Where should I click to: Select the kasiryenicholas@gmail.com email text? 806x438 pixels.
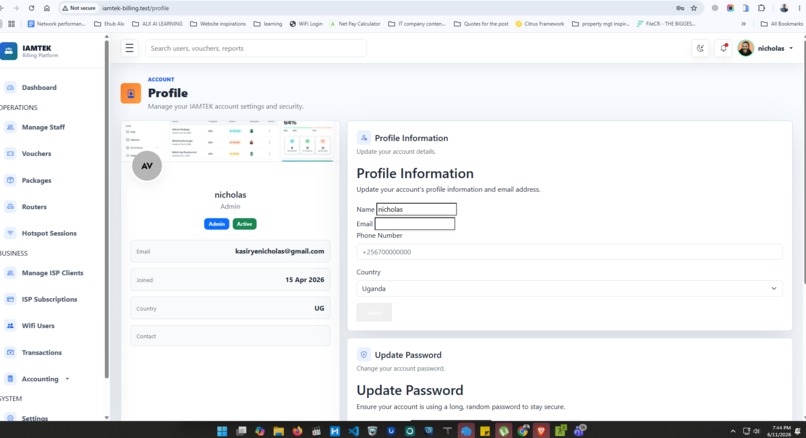280,251
